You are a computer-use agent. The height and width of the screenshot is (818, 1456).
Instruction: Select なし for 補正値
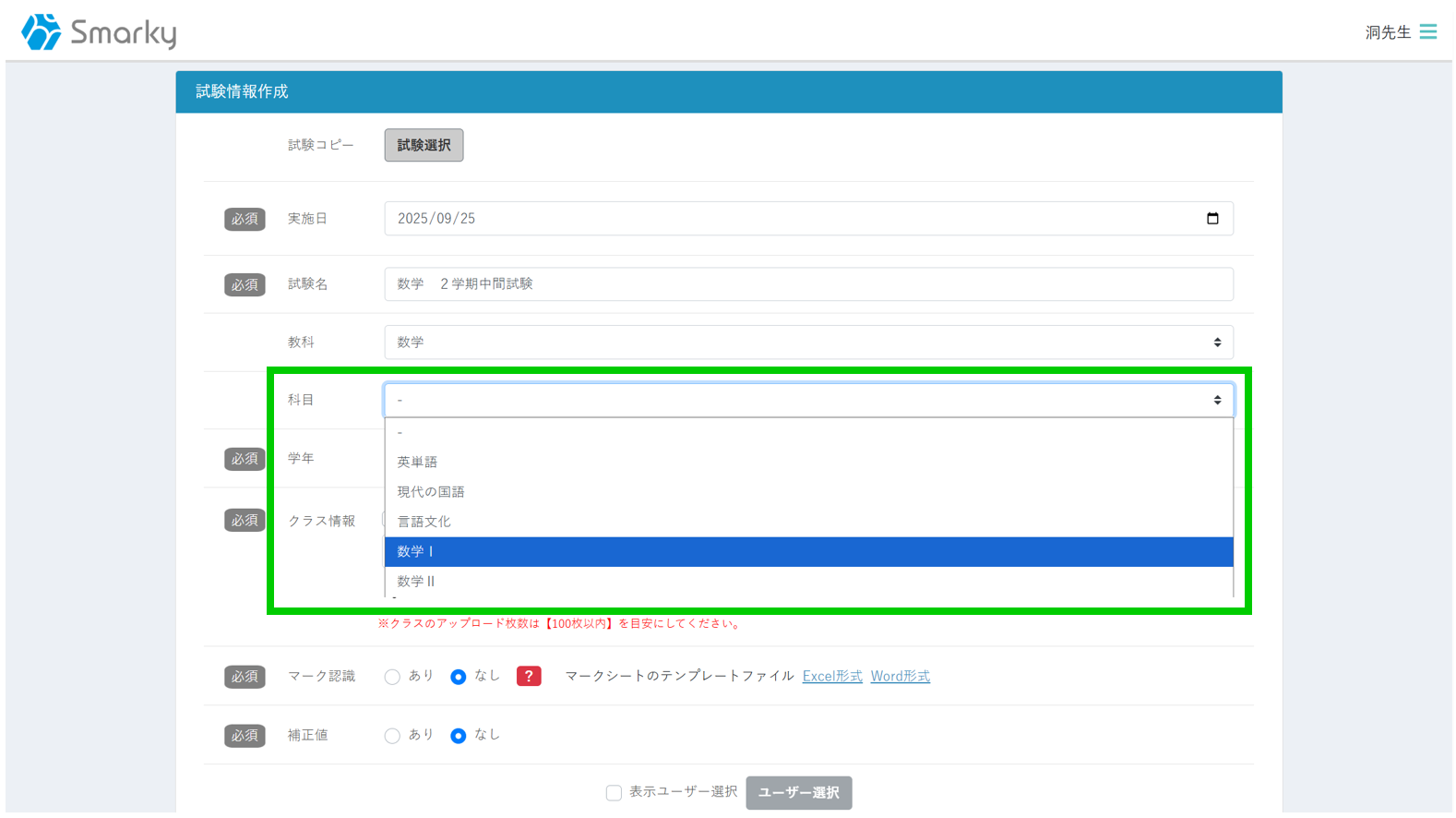[x=459, y=736]
